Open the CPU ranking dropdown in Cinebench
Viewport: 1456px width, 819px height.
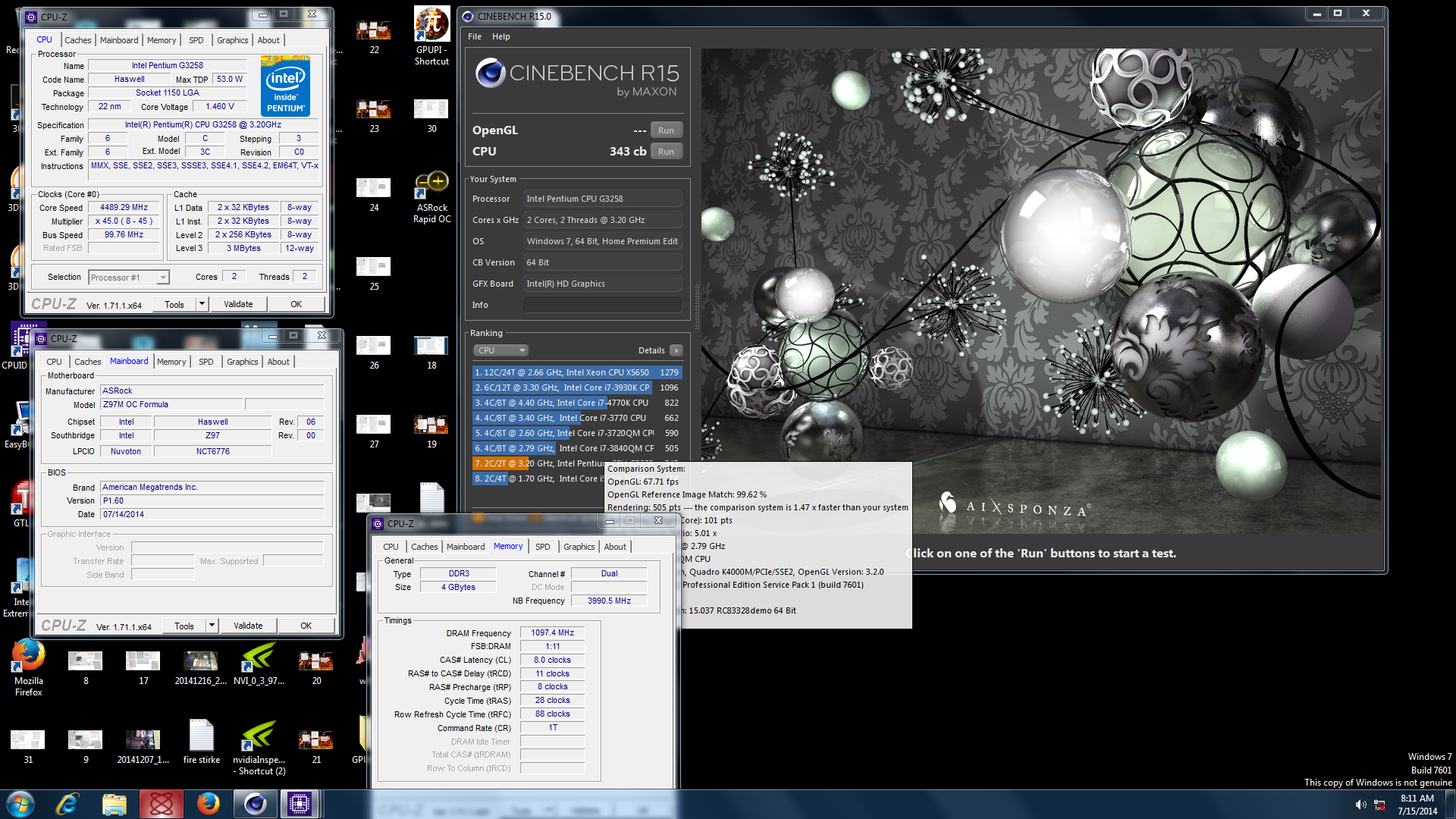coord(500,350)
